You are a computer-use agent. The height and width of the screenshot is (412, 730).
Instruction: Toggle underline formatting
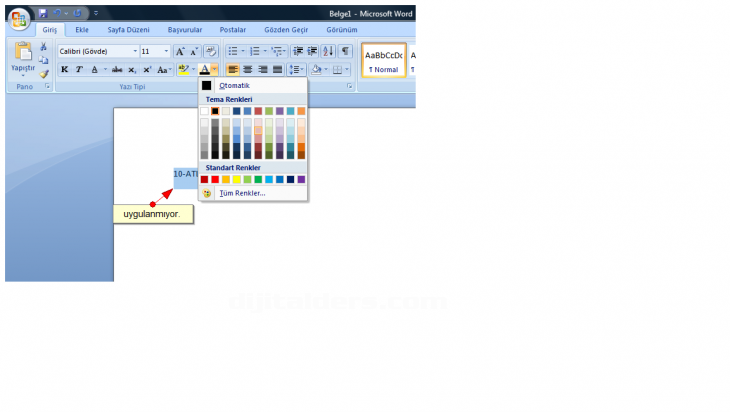pos(95,69)
